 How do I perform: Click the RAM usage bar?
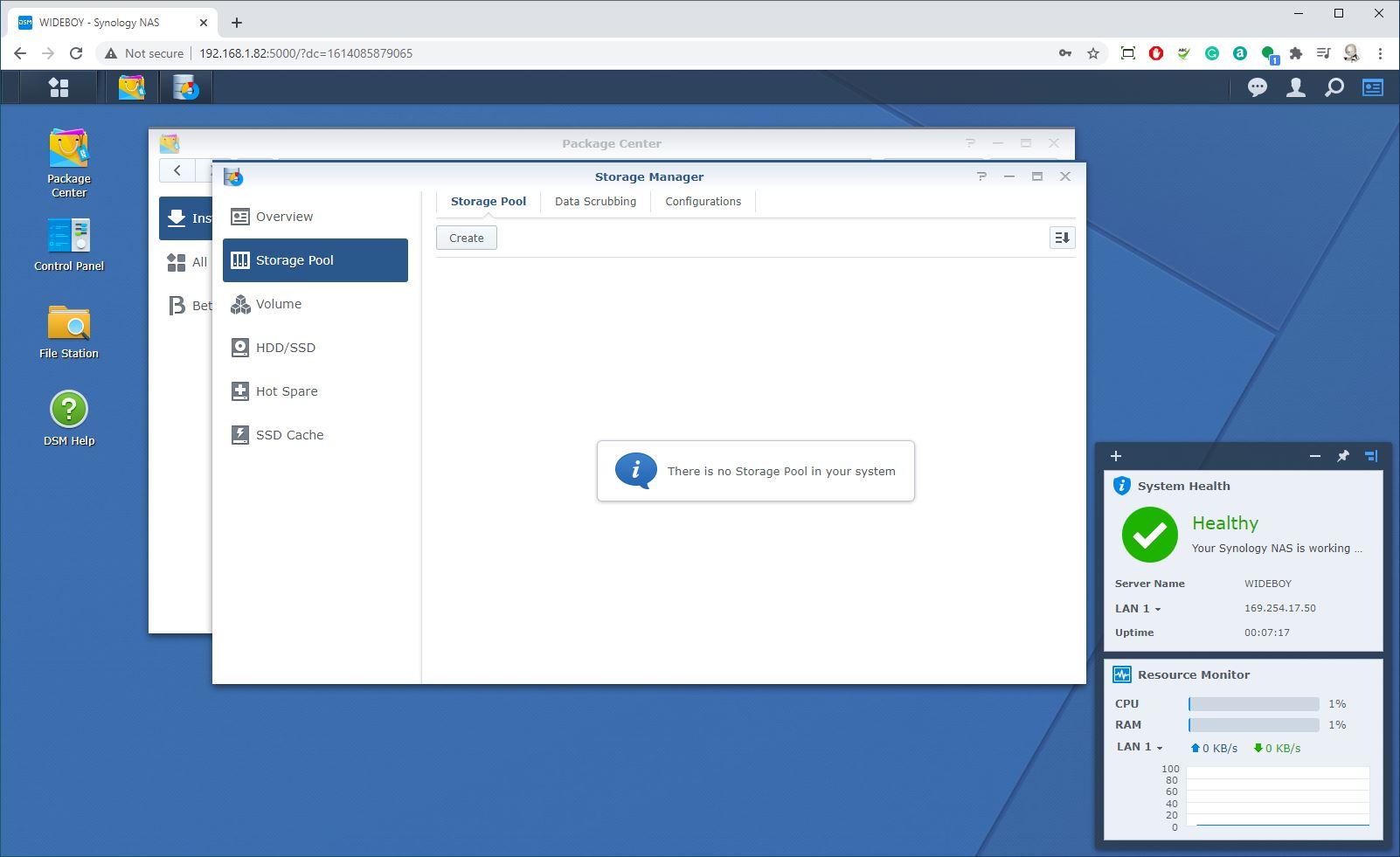coord(1253,725)
